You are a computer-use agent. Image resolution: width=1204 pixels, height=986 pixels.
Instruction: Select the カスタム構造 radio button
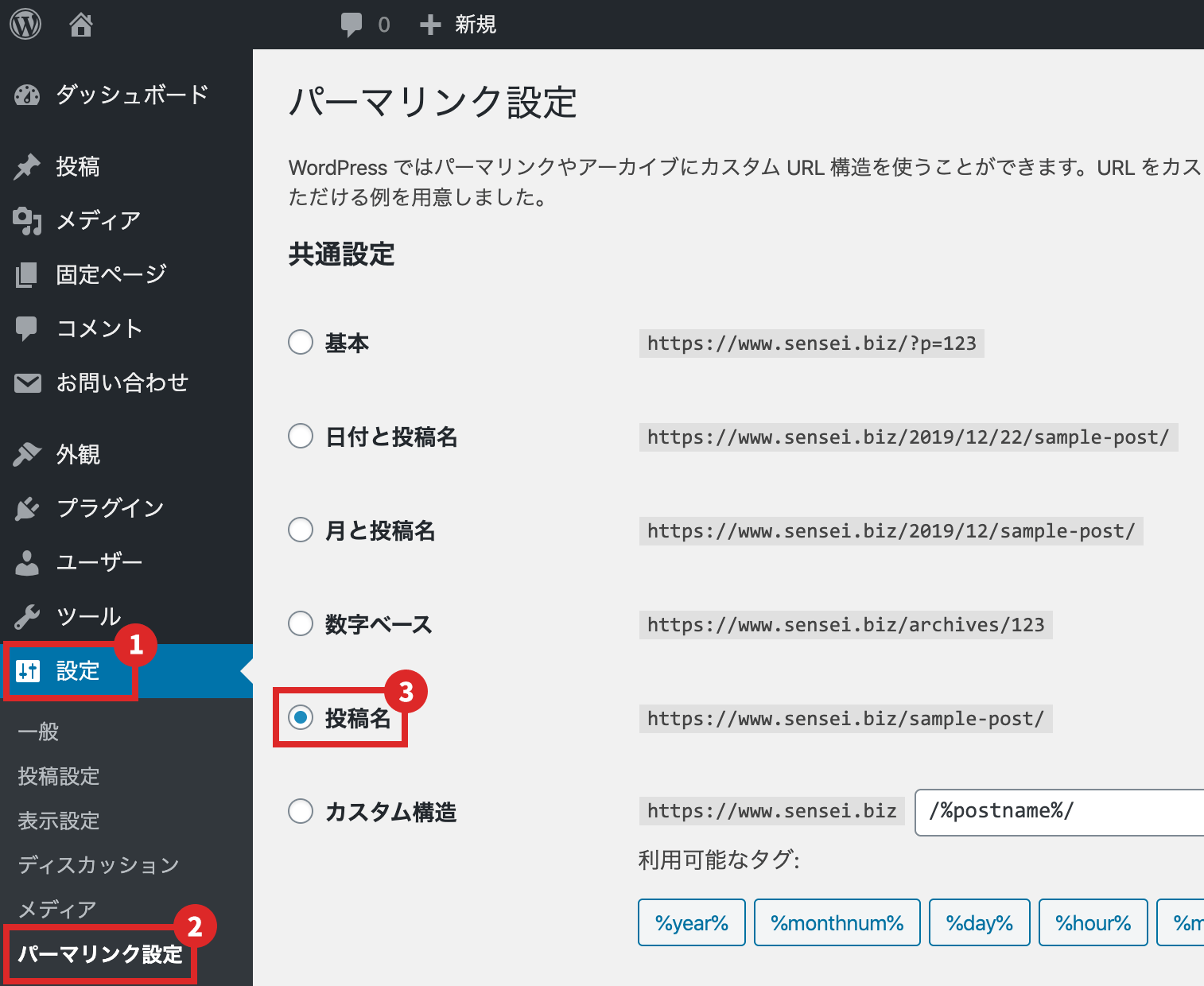point(301,812)
